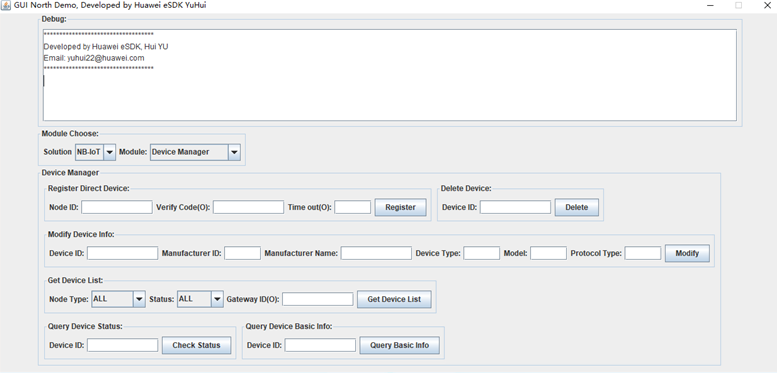Screen dimensions: 777x373
Task: Focus the Gateway ID(O) input field
Action: (318, 299)
